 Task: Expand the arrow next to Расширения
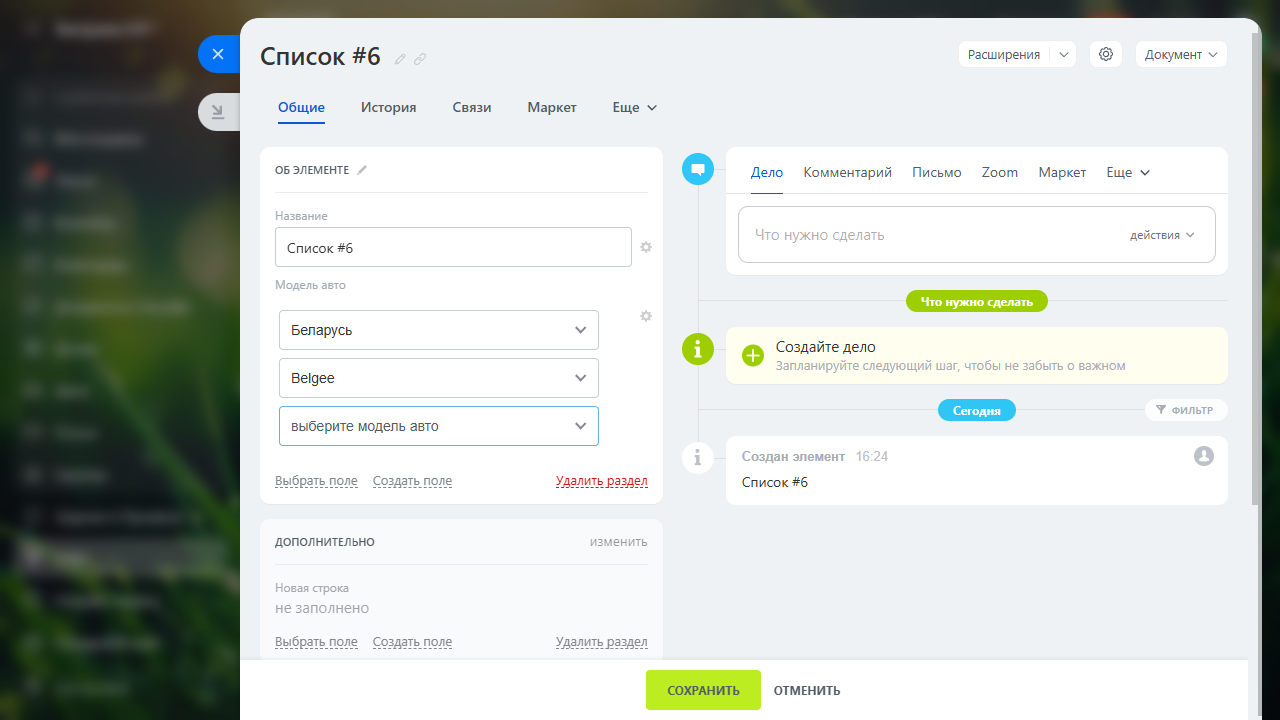(1063, 55)
